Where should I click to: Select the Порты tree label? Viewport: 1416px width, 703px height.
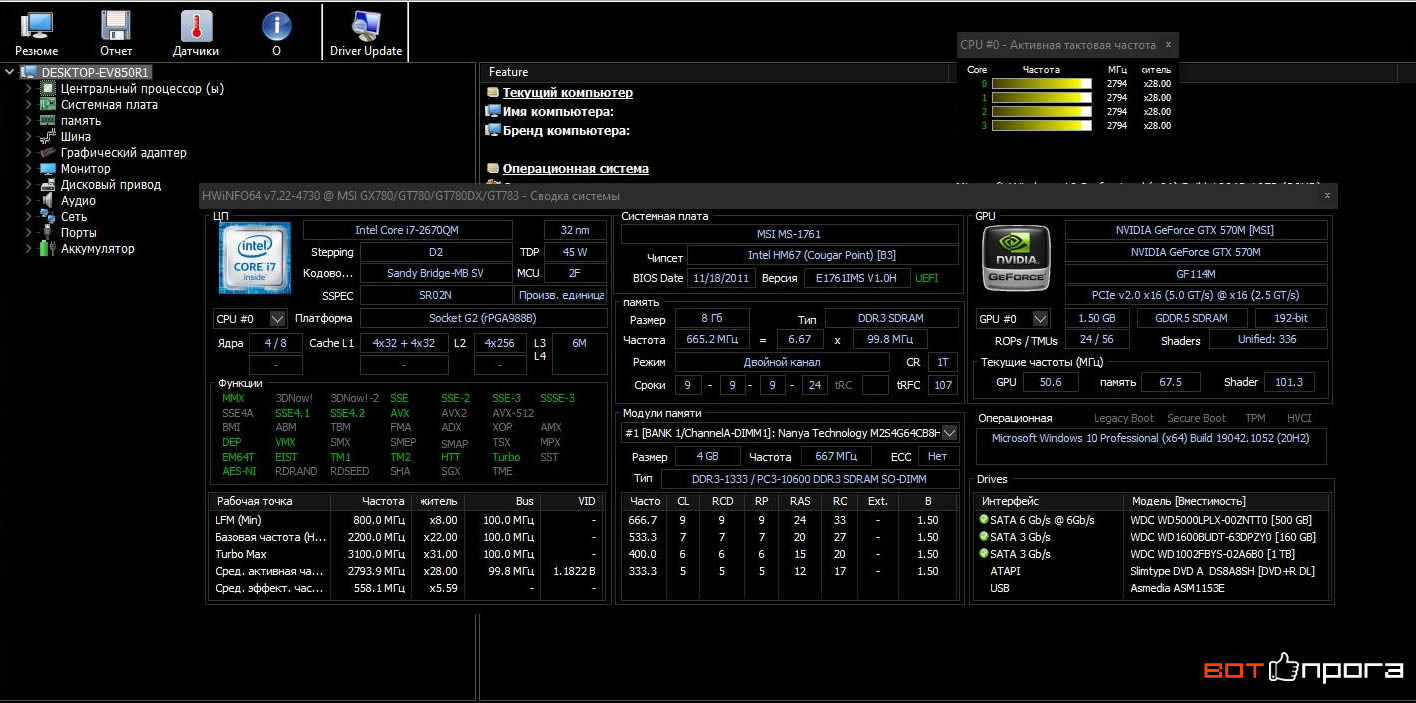pyautogui.click(x=79, y=233)
